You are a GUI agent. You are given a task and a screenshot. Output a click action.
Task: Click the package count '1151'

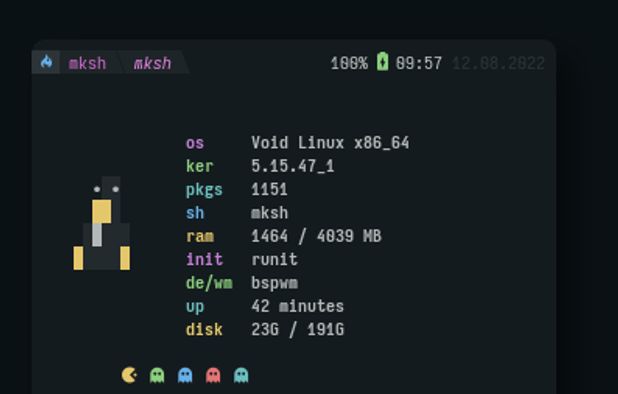coord(270,189)
